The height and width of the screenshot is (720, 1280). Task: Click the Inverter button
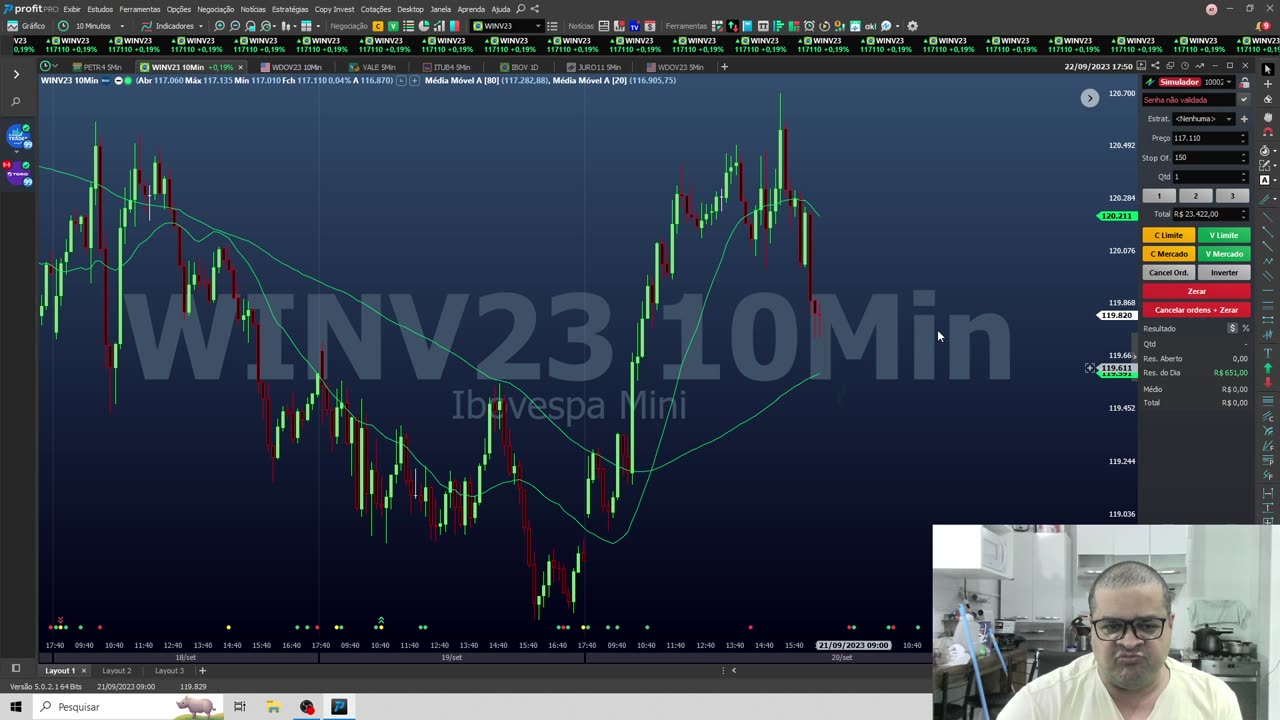click(1224, 273)
